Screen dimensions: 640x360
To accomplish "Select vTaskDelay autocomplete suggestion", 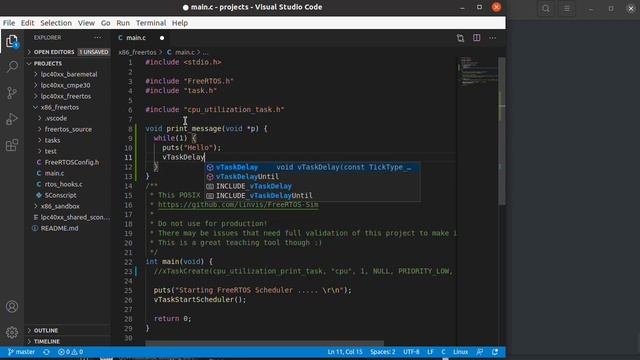I will (312, 167).
